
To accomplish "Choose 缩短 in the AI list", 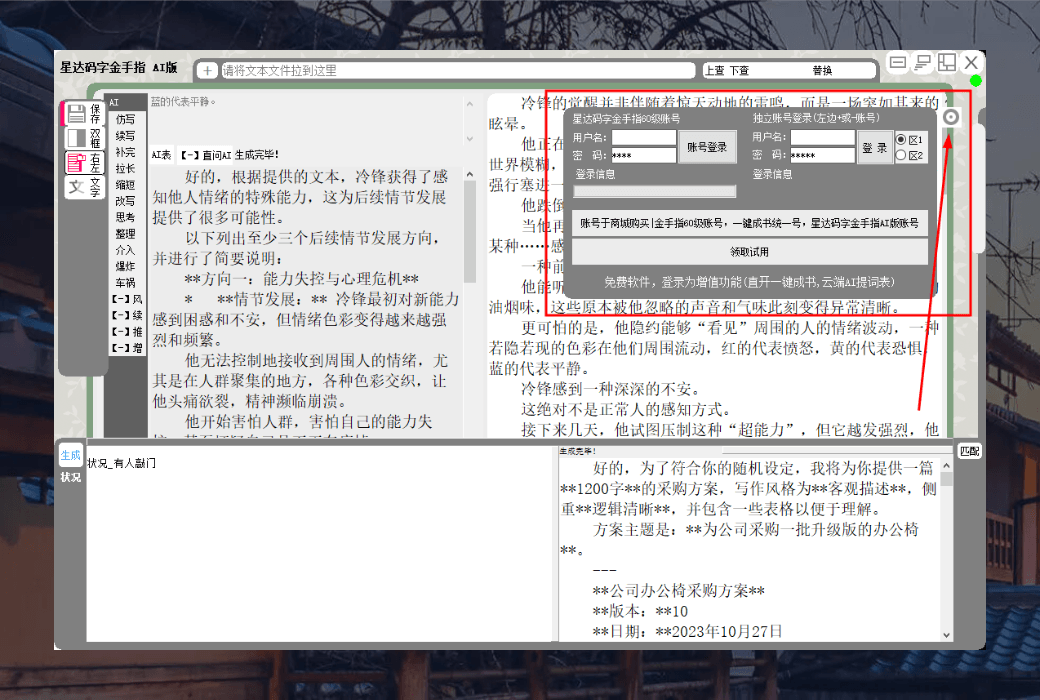I will click(x=125, y=184).
